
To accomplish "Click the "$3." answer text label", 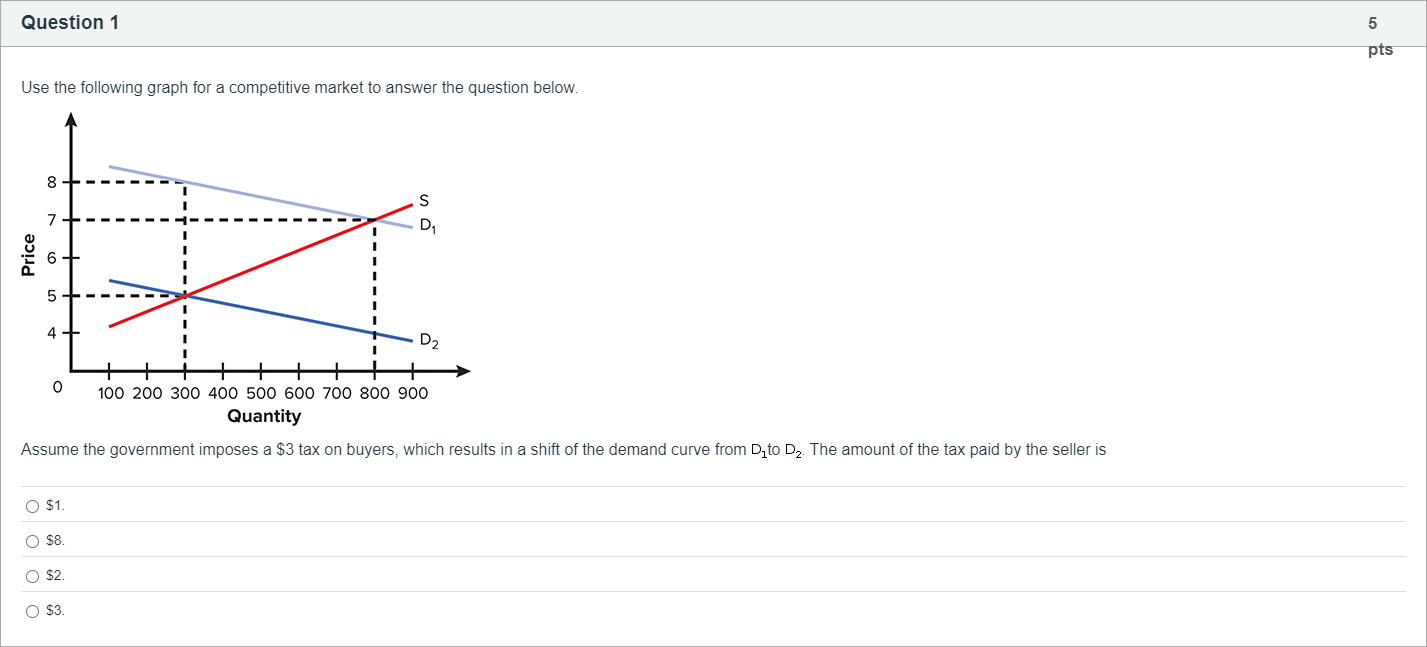I will 55,611.
